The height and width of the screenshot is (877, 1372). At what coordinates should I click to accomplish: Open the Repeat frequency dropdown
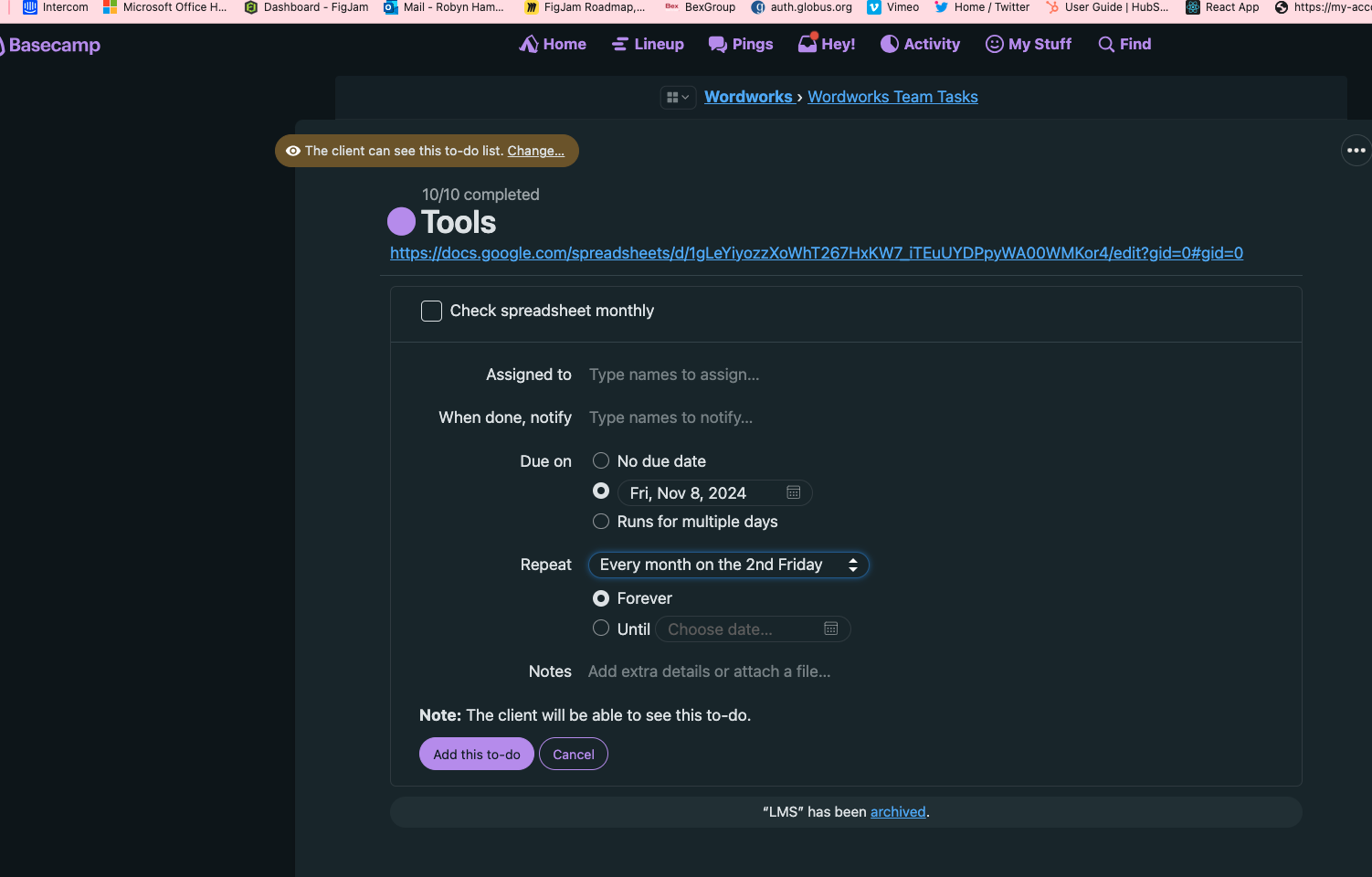(728, 565)
